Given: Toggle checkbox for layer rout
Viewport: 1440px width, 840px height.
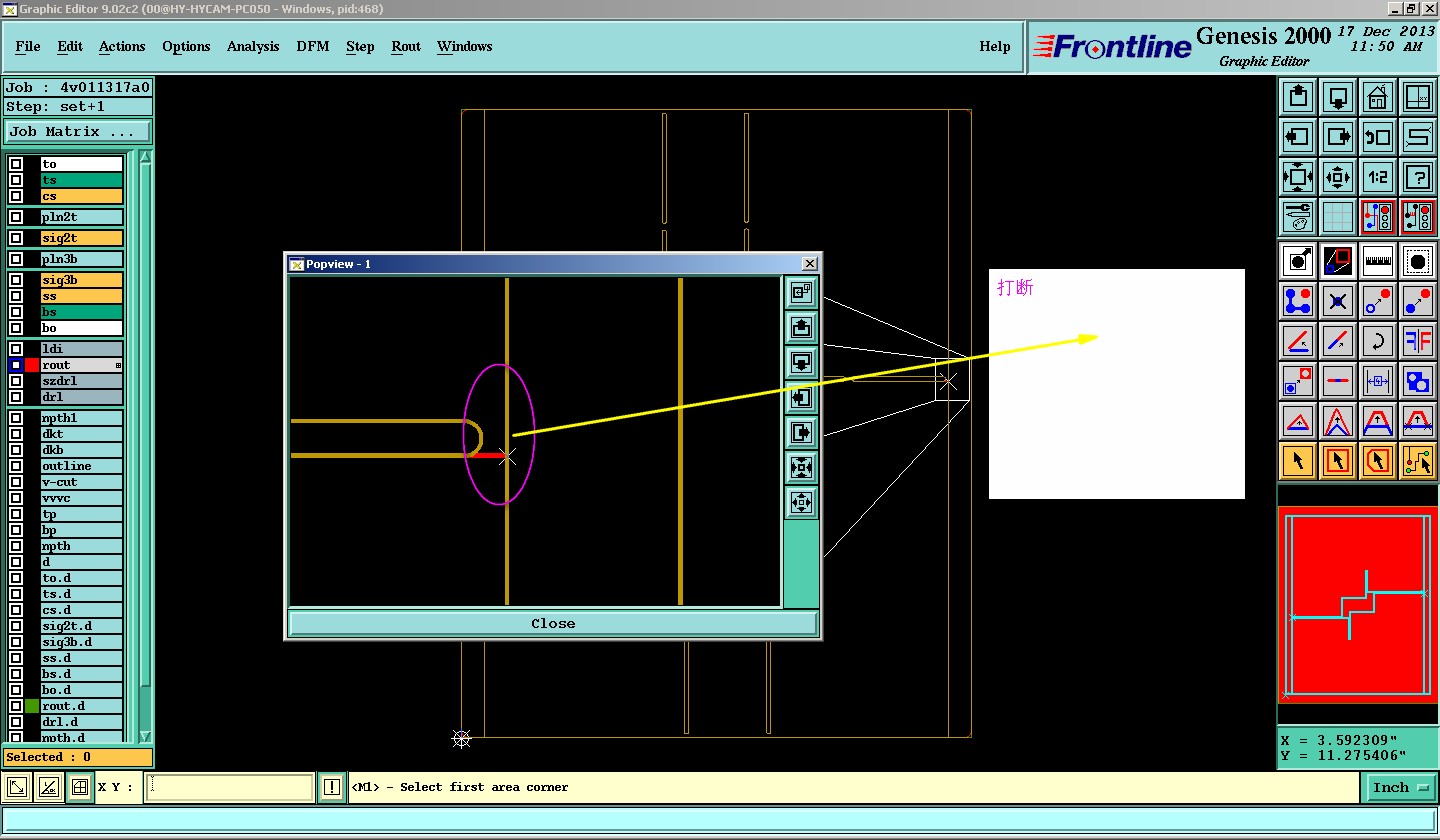Looking at the screenshot, I should (16, 365).
